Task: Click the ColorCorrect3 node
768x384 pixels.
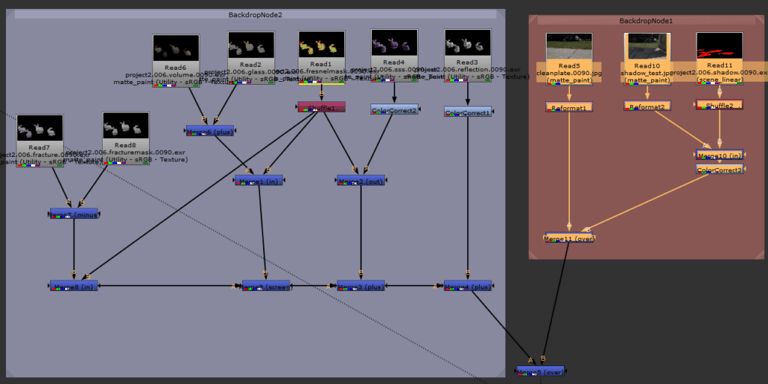Action: 720,169
